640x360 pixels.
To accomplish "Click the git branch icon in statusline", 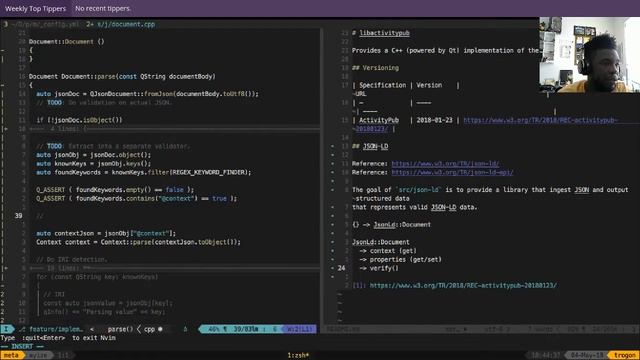I will point(22,329).
